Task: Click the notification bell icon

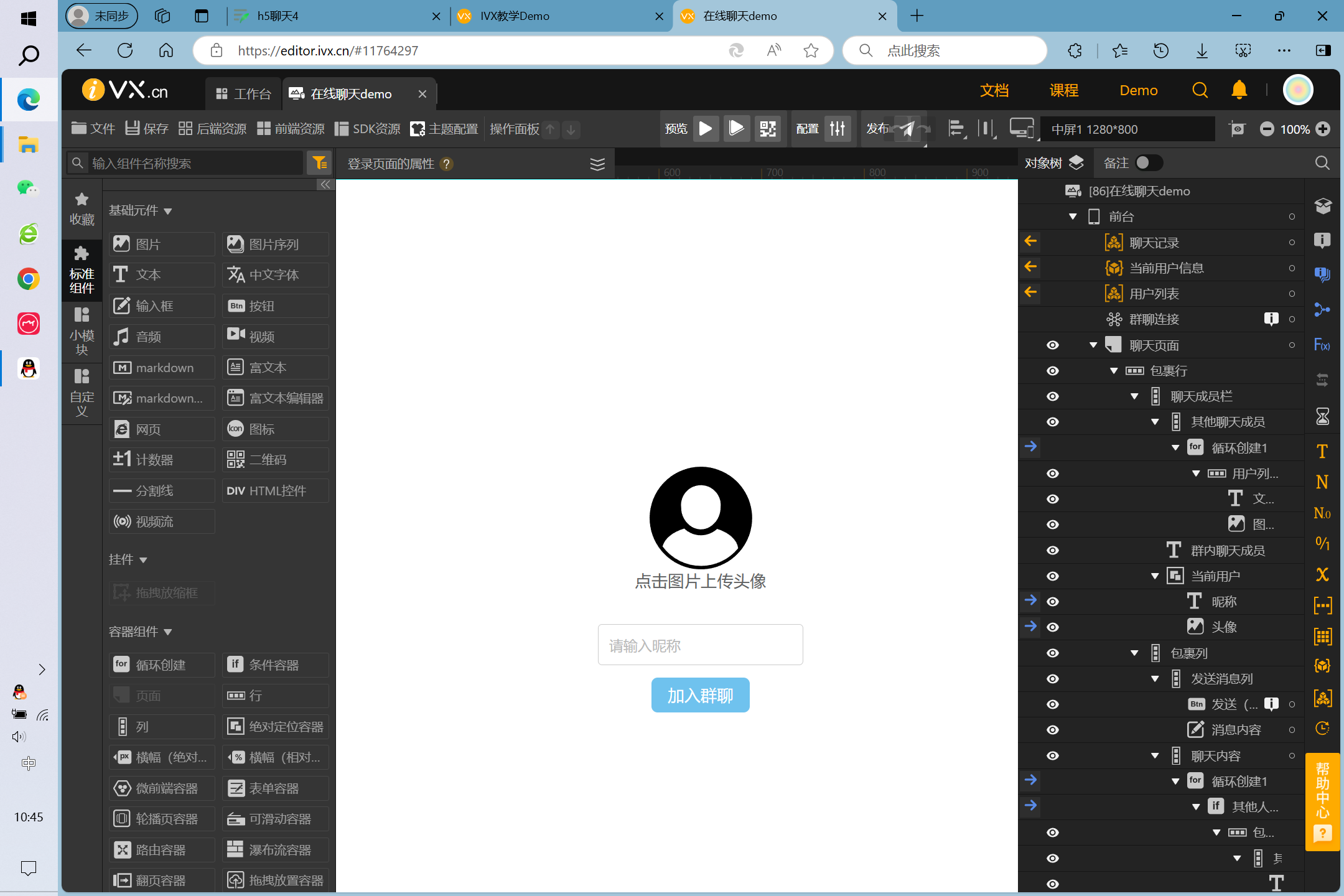Action: [1239, 90]
